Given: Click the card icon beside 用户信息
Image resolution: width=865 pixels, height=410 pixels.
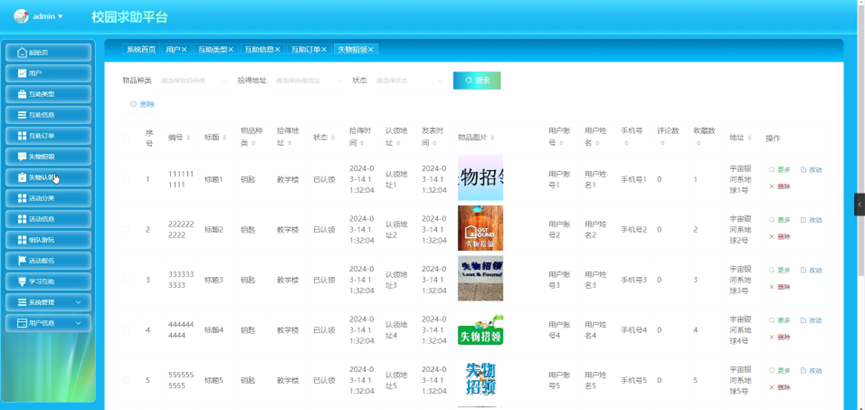Looking at the screenshot, I should [x=22, y=323].
